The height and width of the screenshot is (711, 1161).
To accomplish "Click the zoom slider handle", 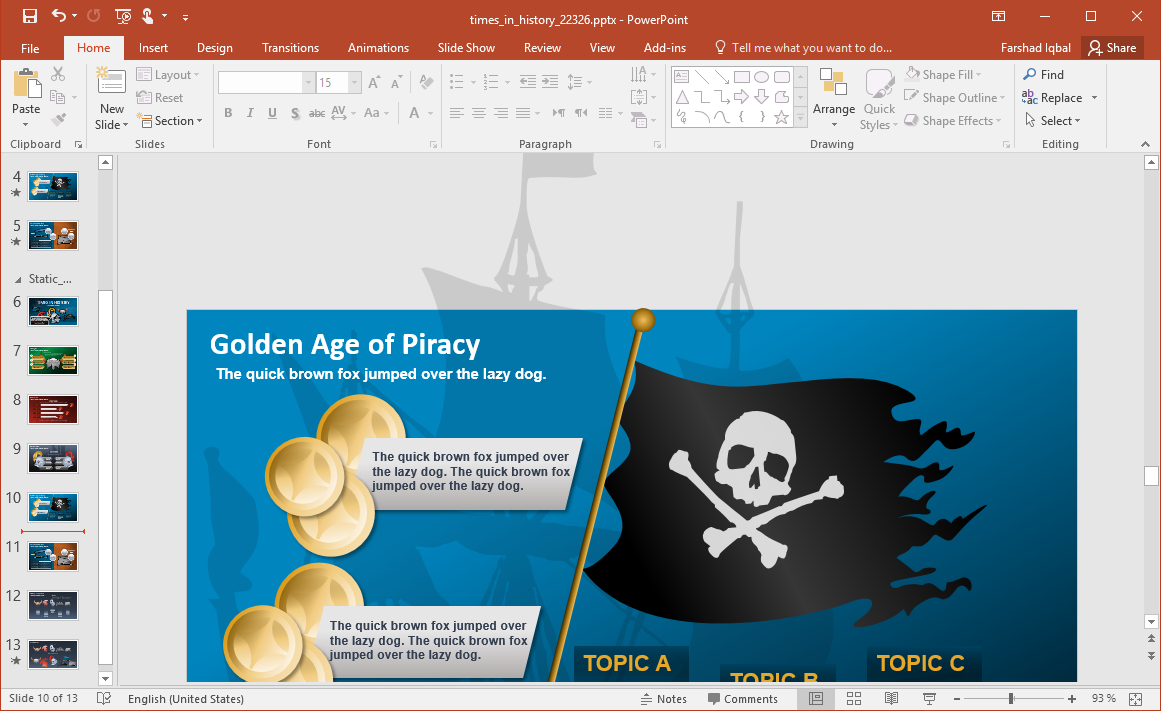I will coord(1011,698).
